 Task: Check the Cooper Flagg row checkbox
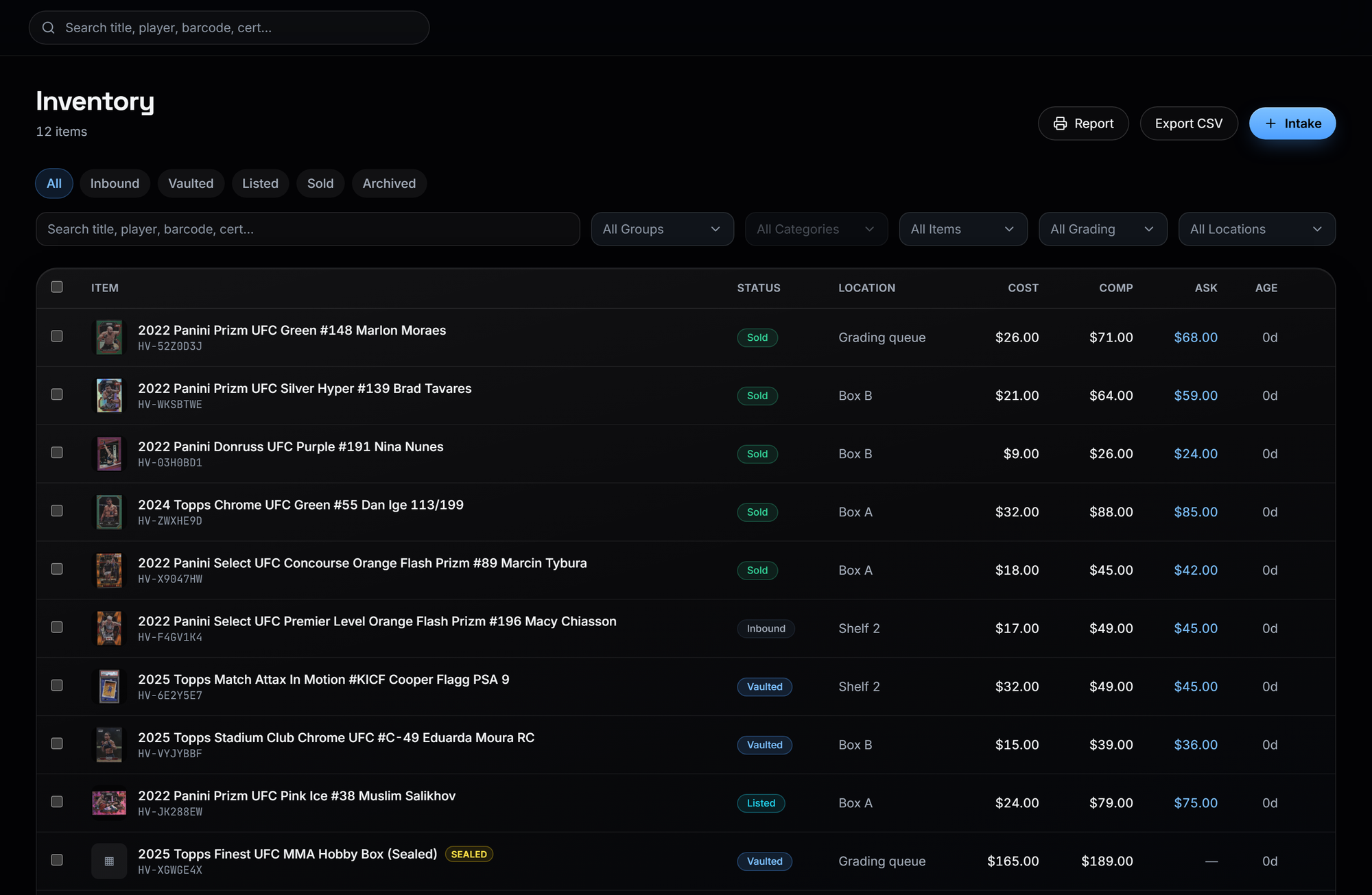(x=57, y=685)
